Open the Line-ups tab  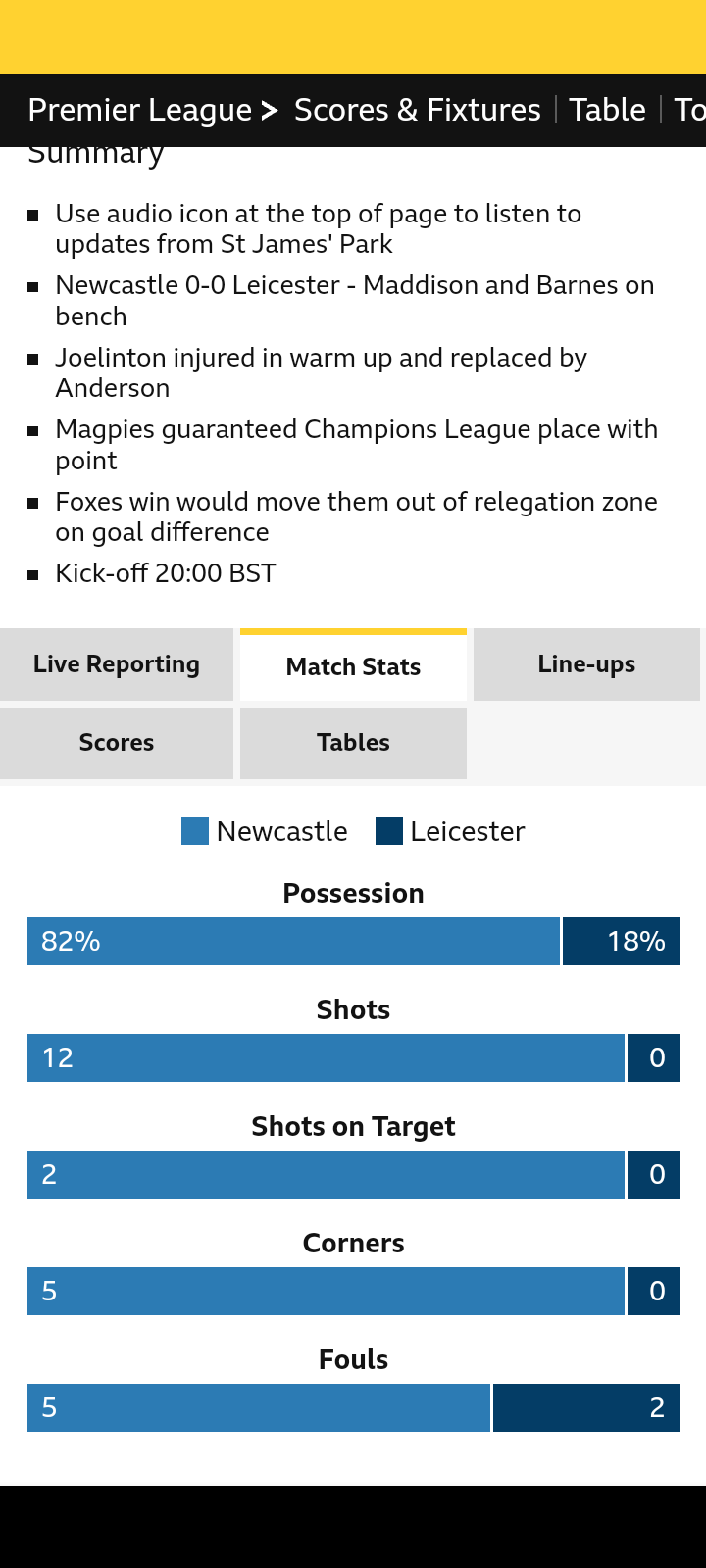click(586, 664)
